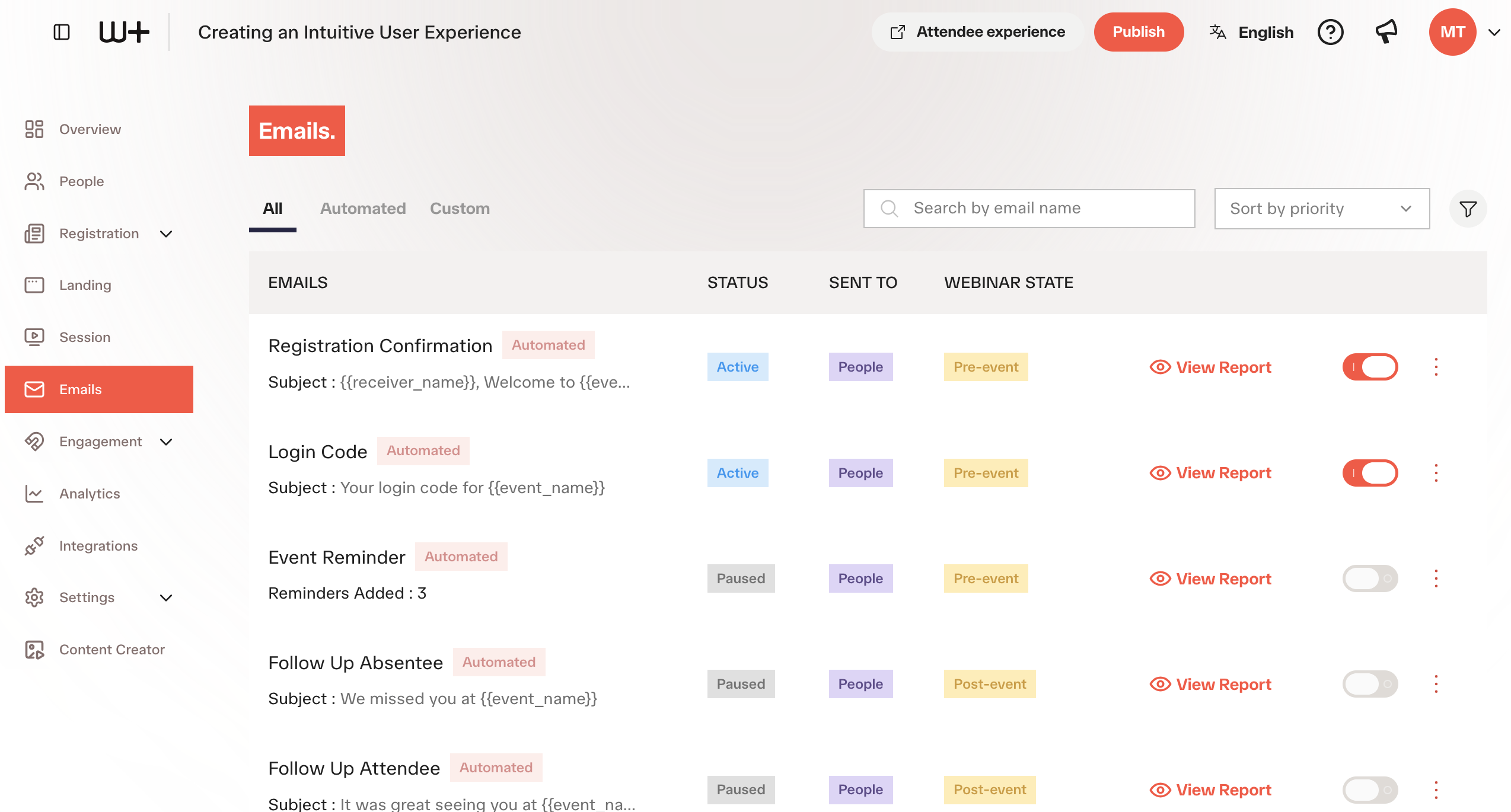The height and width of the screenshot is (812, 1511).
Task: Go to Overview in sidebar
Action: (x=90, y=129)
